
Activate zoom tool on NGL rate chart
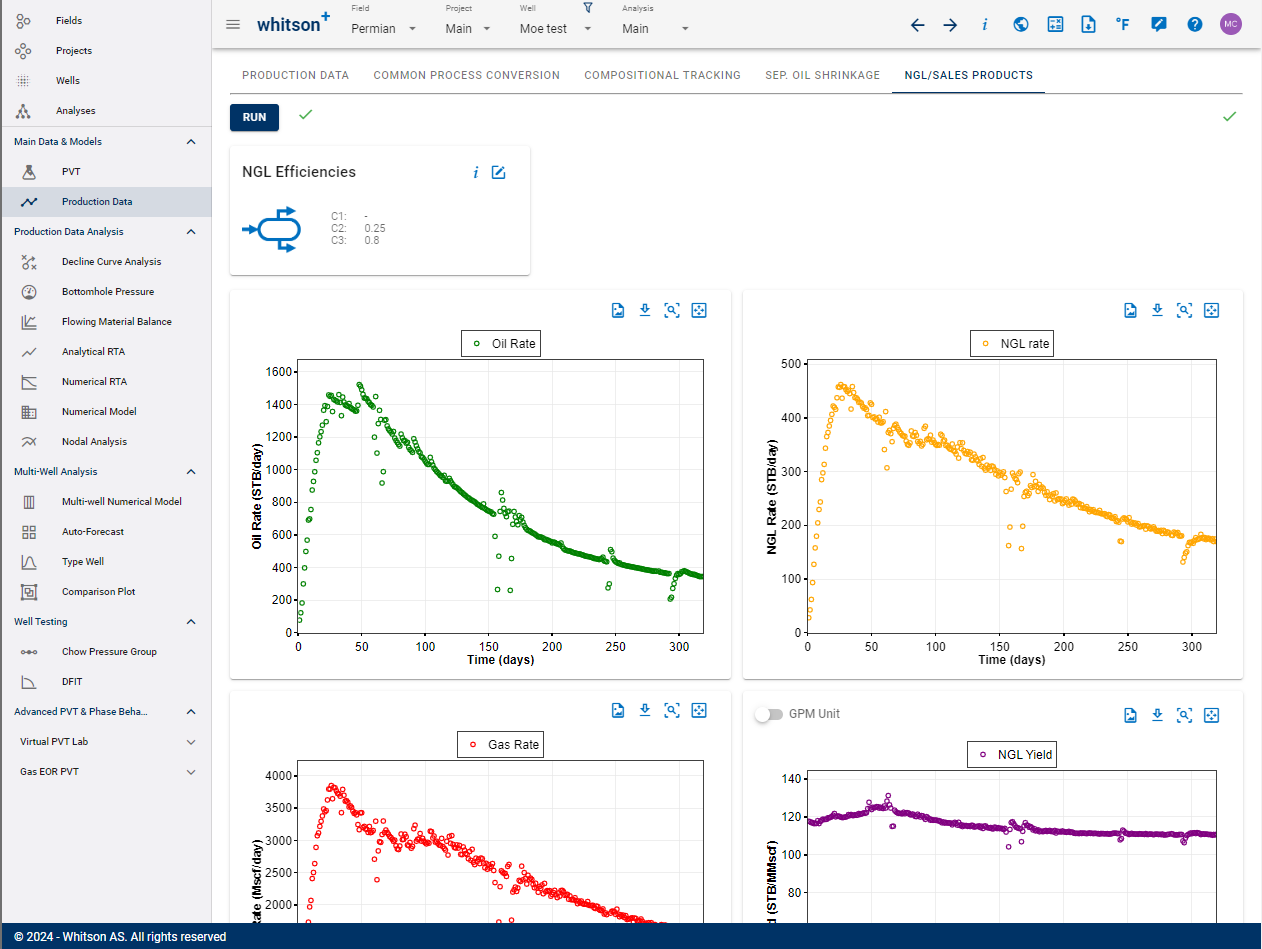click(1184, 311)
